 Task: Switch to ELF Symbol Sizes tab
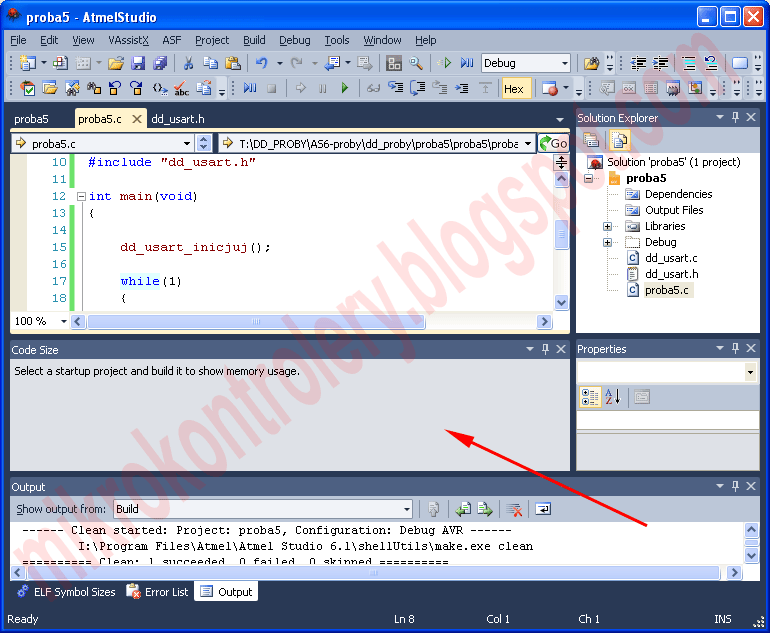click(66, 592)
